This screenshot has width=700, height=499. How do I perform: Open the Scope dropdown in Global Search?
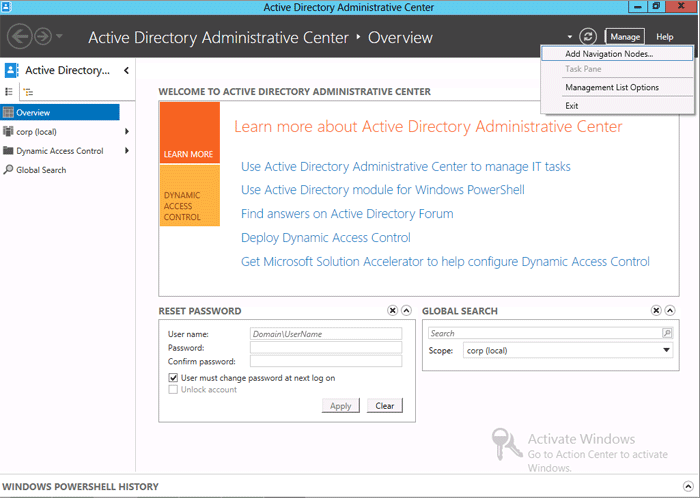click(667, 351)
